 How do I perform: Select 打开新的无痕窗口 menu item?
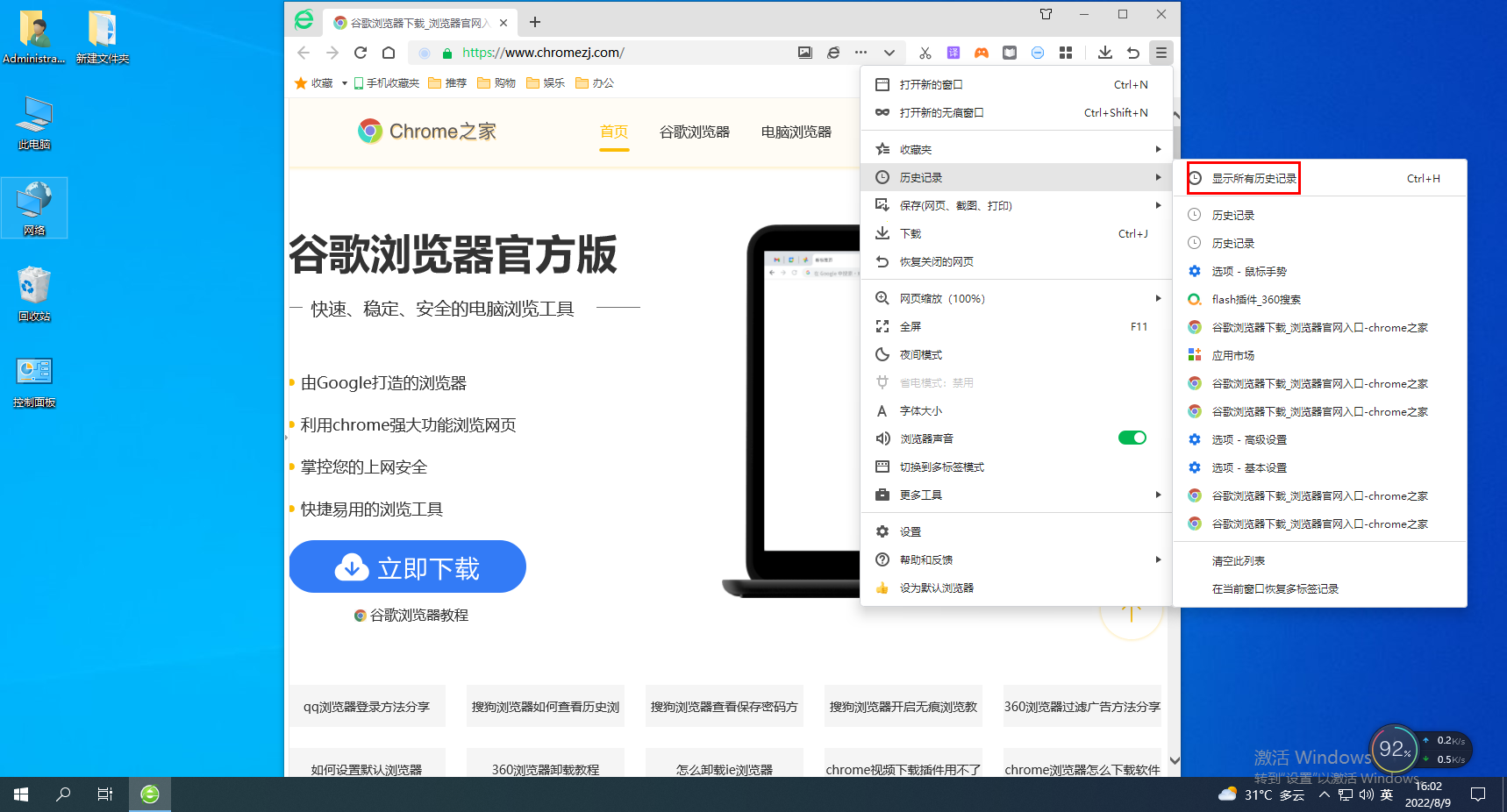[1017, 113]
